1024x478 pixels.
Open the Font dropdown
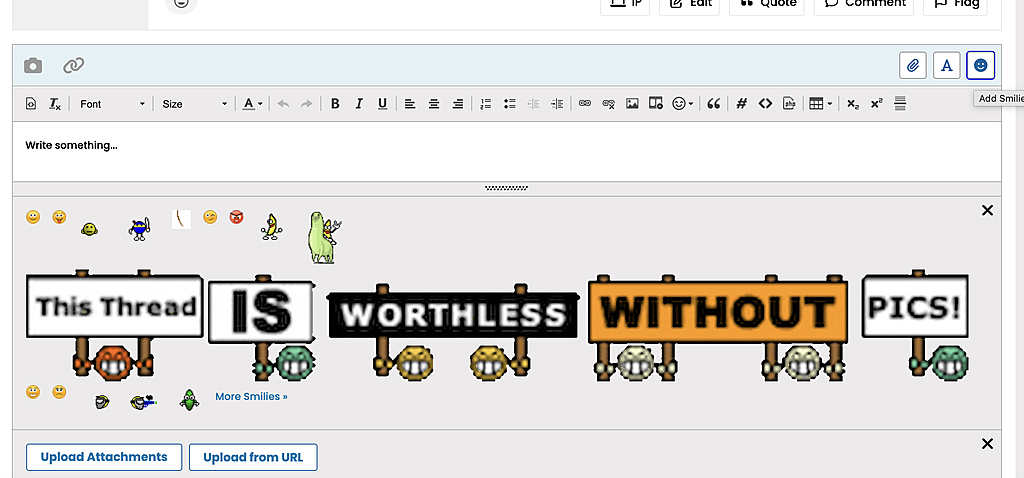112,104
